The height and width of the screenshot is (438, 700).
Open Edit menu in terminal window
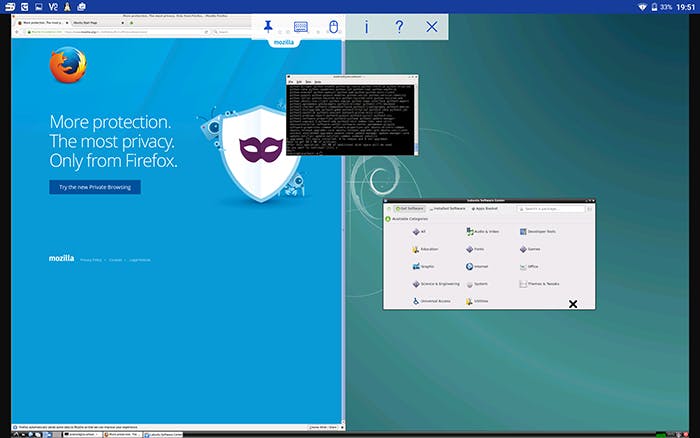(299, 82)
